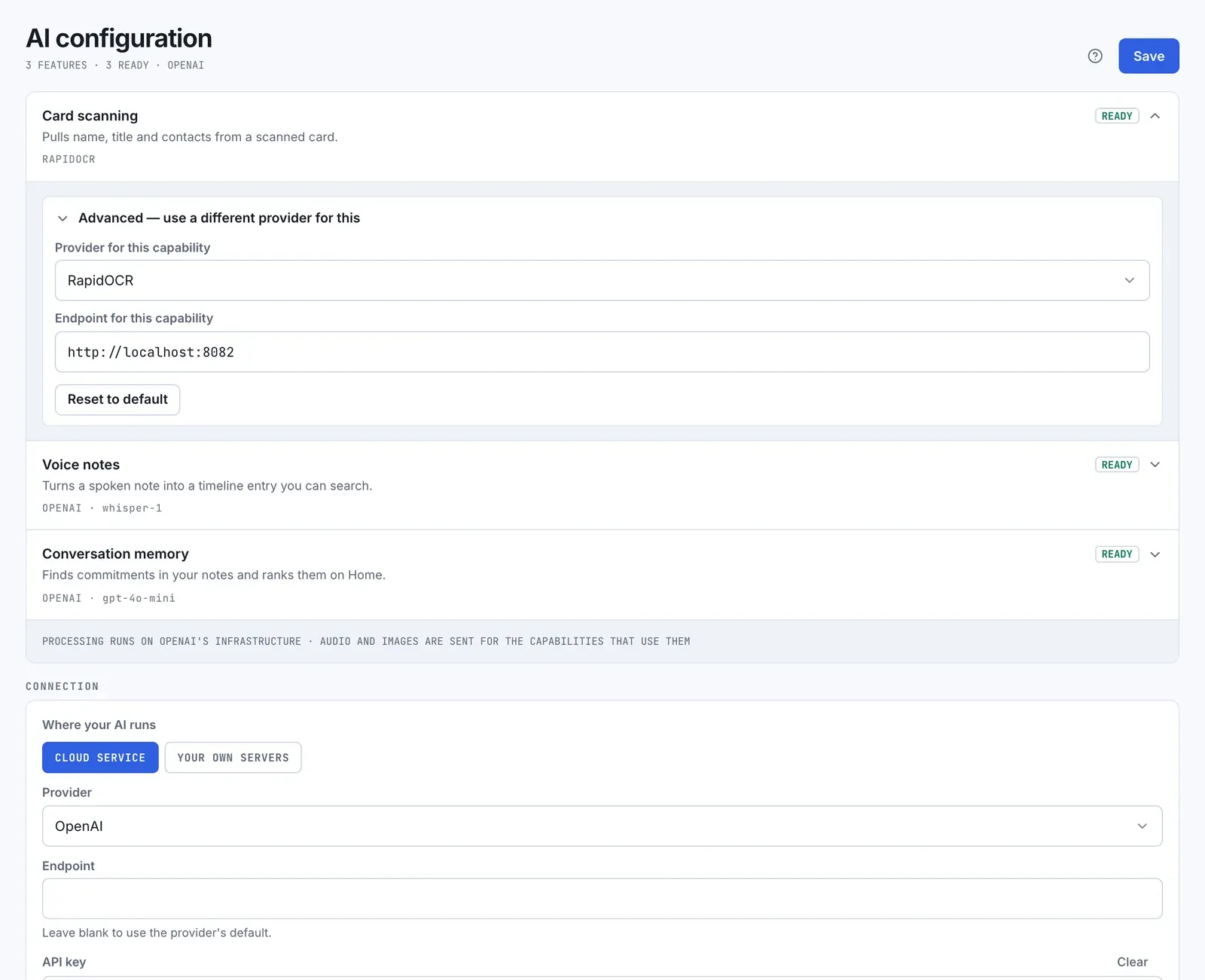
Task: Open the OpenAI Provider dropdown
Action: [602, 826]
